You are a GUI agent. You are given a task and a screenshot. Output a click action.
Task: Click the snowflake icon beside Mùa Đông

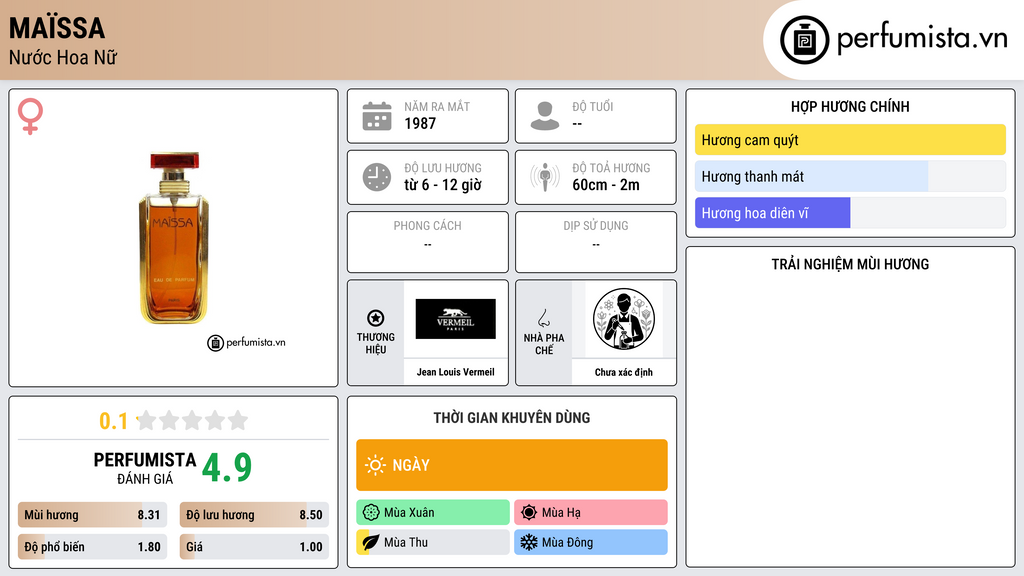tap(529, 542)
